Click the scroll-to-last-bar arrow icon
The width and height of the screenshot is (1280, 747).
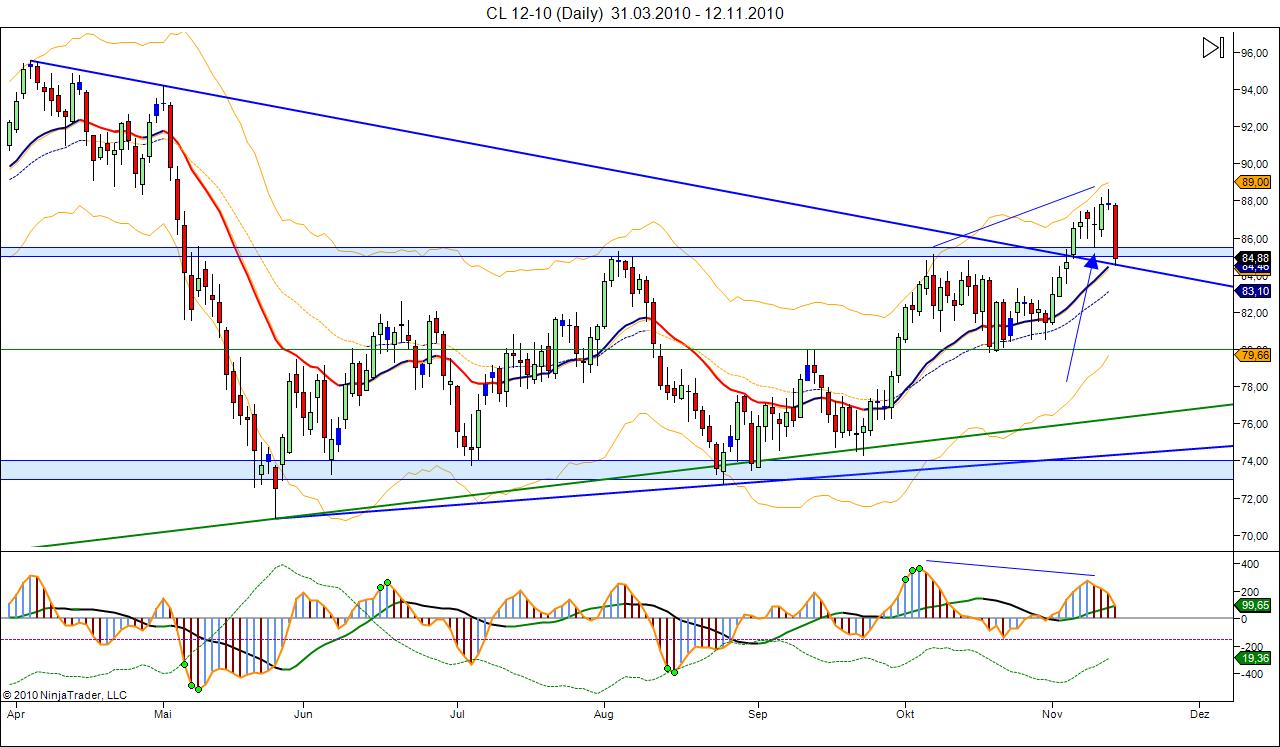[1213, 47]
